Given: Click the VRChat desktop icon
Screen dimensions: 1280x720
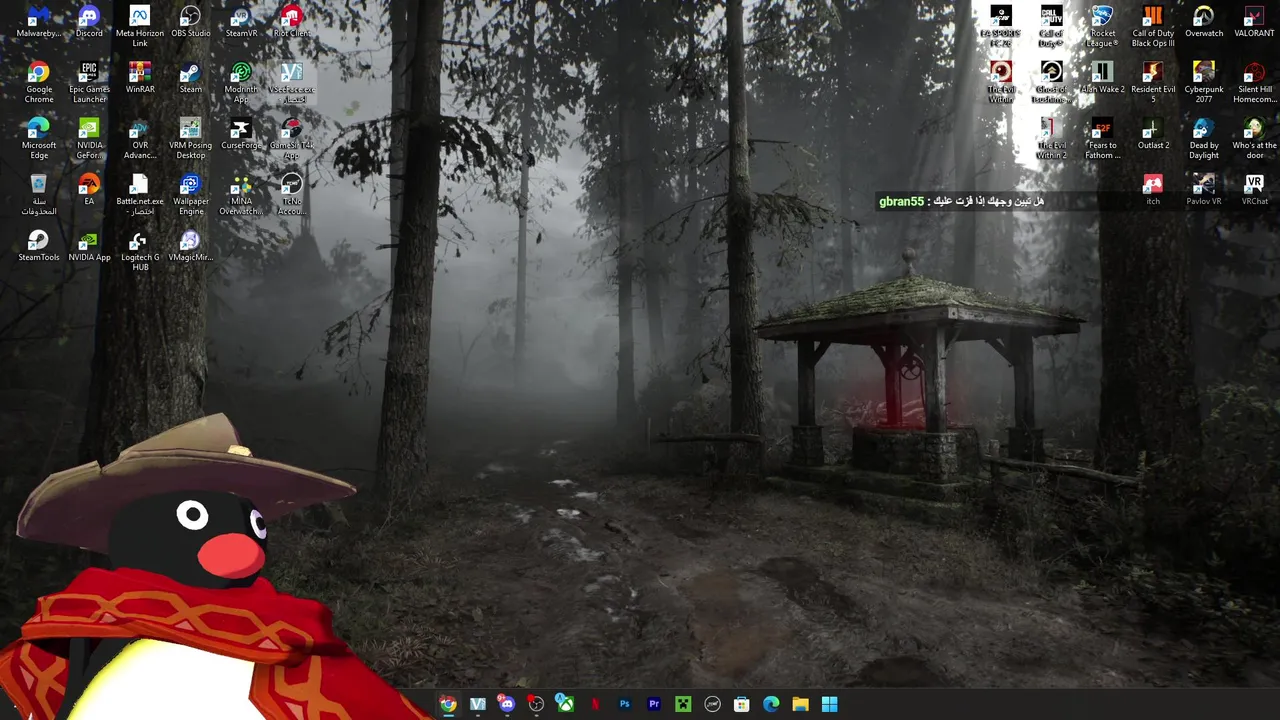Looking at the screenshot, I should (1254, 190).
